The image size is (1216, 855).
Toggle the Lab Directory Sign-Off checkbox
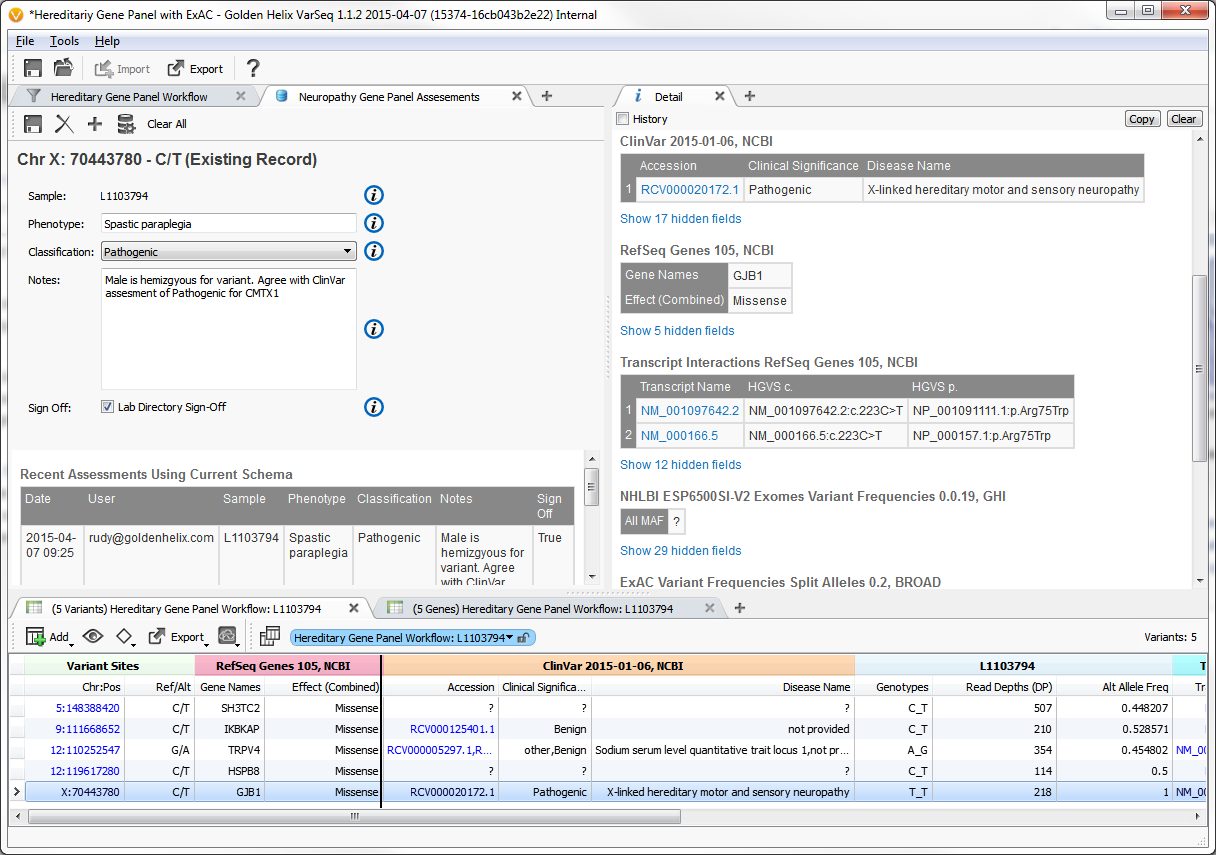click(x=108, y=406)
